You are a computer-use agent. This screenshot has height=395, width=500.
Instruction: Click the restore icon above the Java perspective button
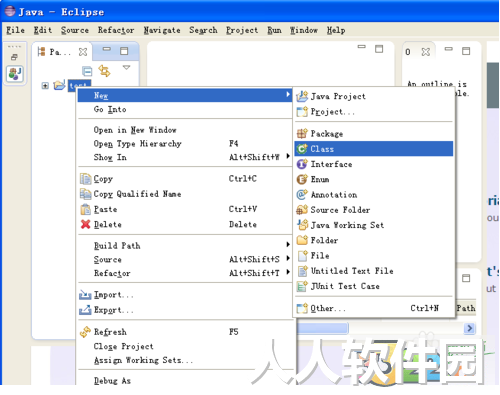[x=14, y=57]
